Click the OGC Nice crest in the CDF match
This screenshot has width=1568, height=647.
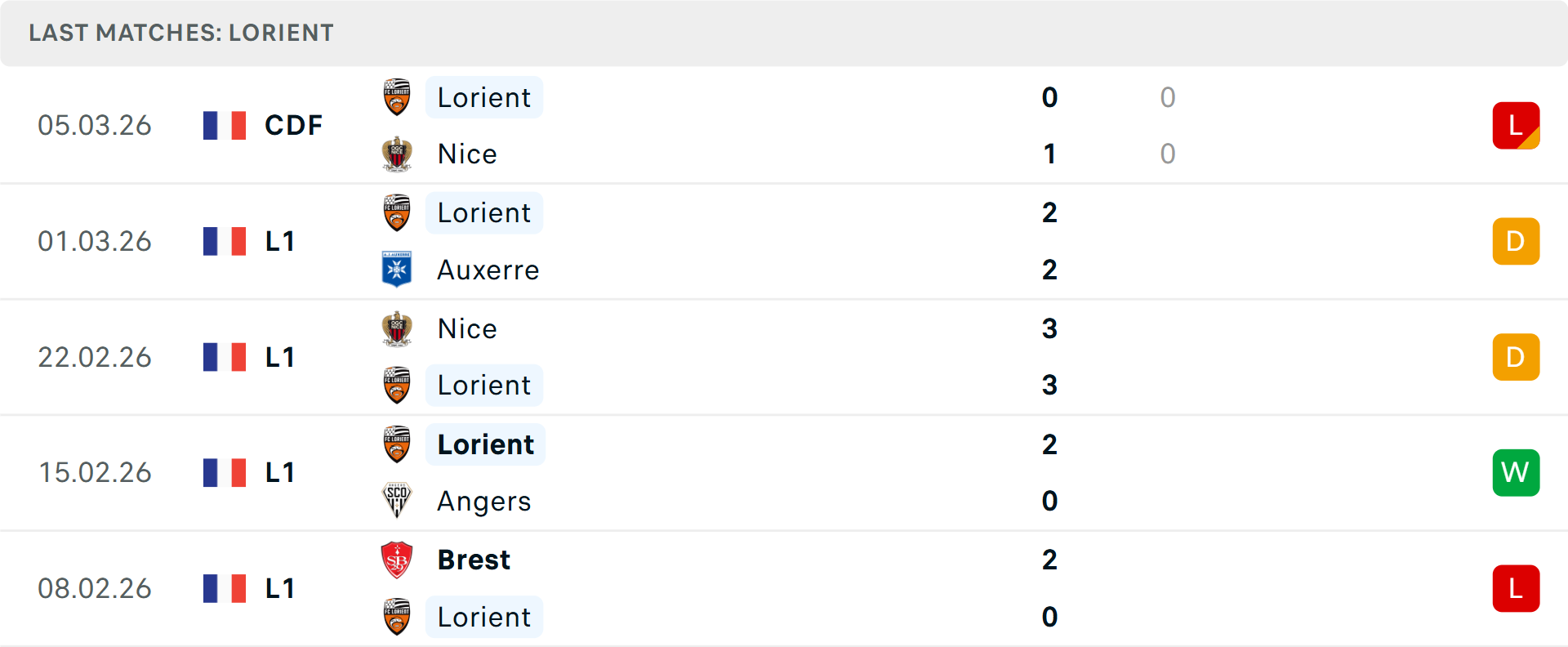(x=397, y=154)
